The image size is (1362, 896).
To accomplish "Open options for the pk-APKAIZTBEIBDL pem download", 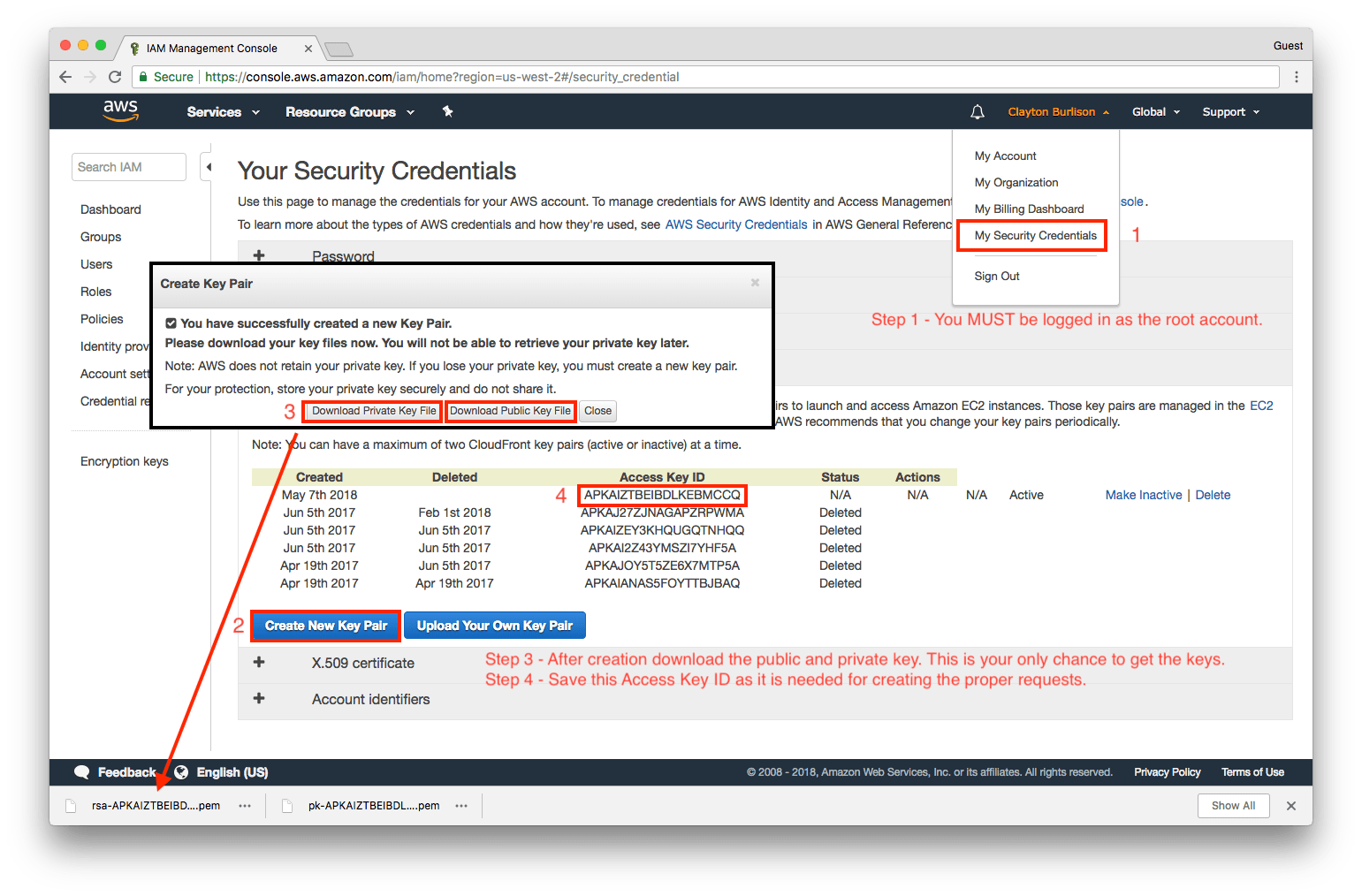I will [x=461, y=806].
